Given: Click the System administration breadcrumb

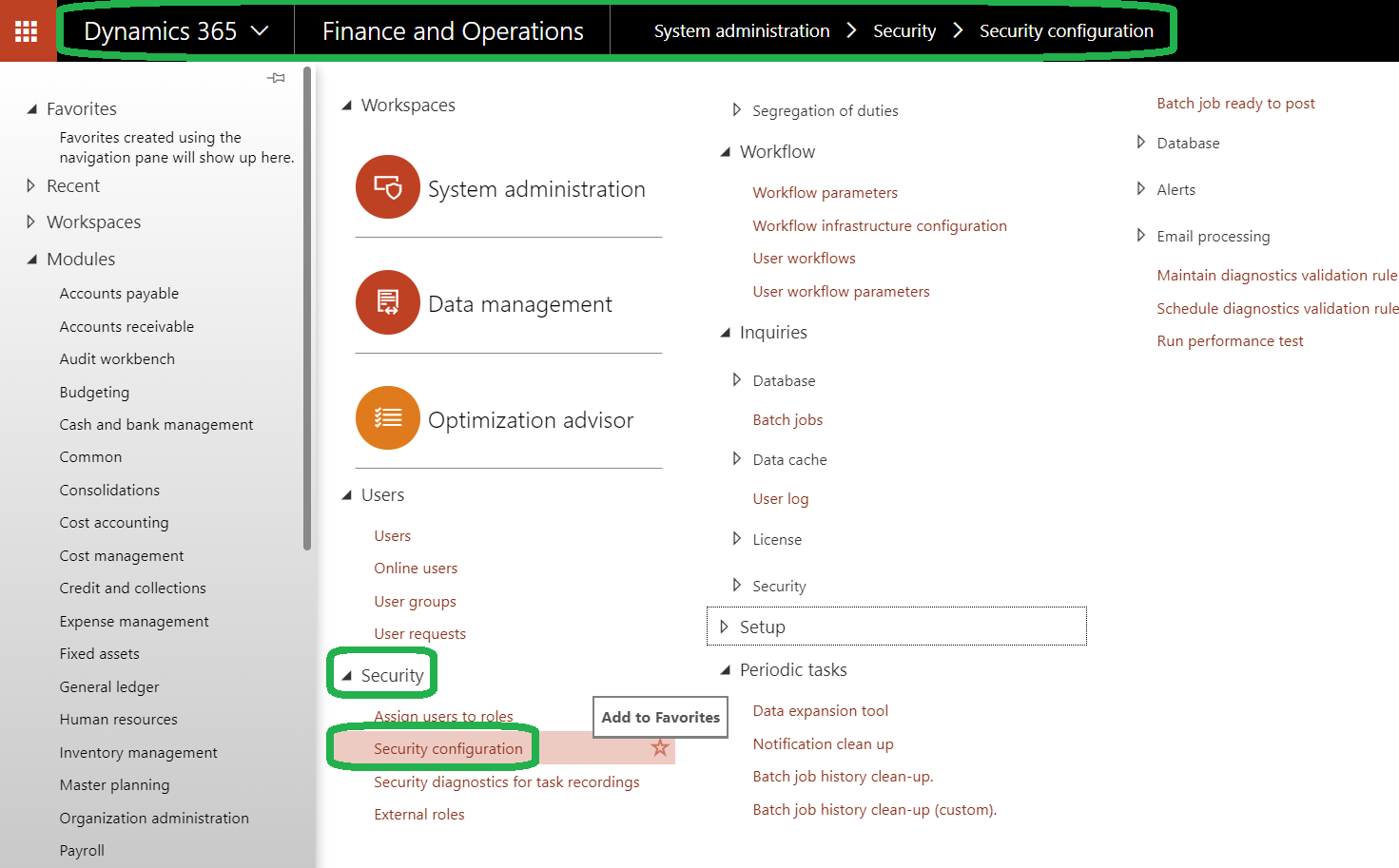Looking at the screenshot, I should (x=741, y=29).
